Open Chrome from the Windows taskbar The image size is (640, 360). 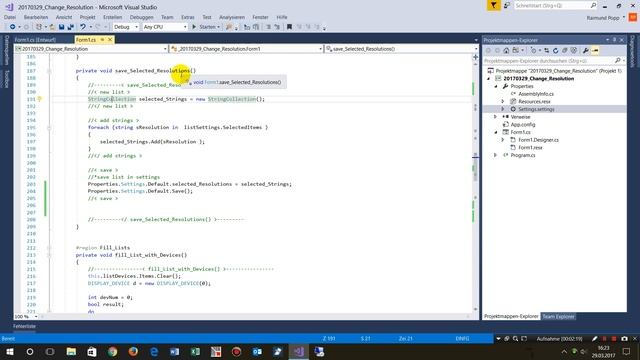pos(112,351)
